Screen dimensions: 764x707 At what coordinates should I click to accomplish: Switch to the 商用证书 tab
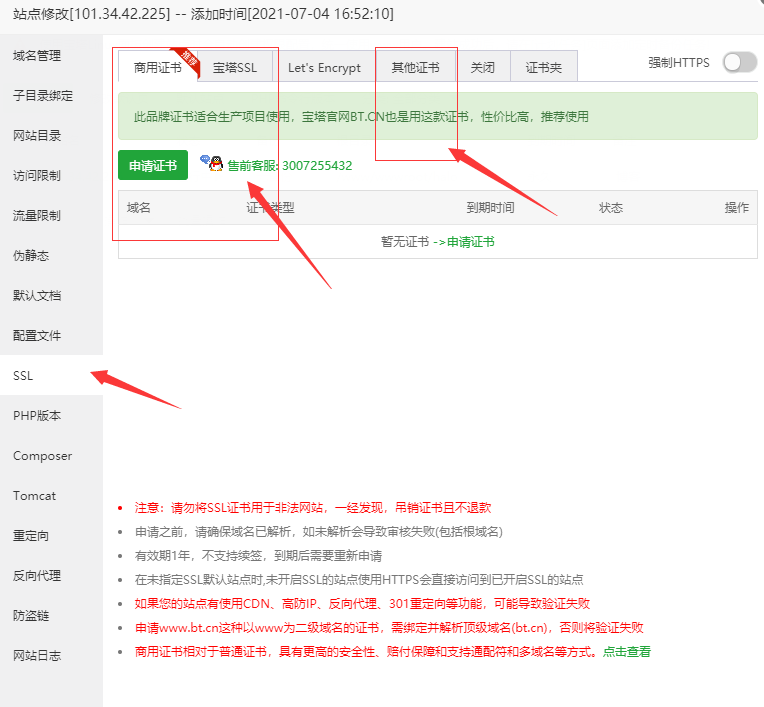pyautogui.click(x=158, y=67)
